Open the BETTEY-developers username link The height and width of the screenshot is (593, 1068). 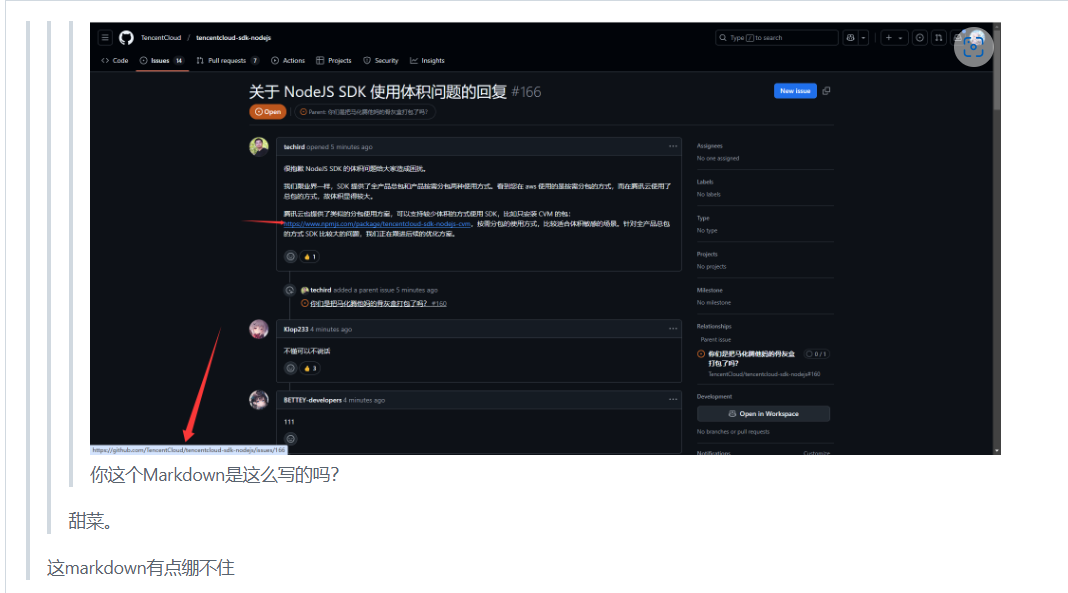click(x=313, y=400)
